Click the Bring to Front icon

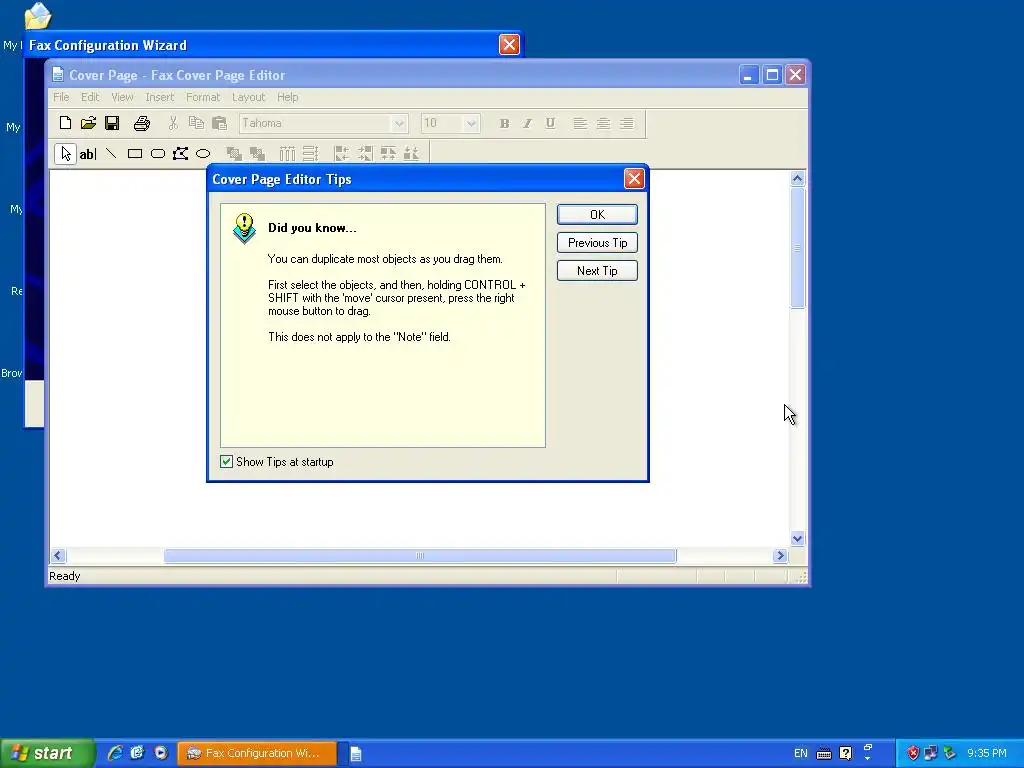[x=234, y=154]
